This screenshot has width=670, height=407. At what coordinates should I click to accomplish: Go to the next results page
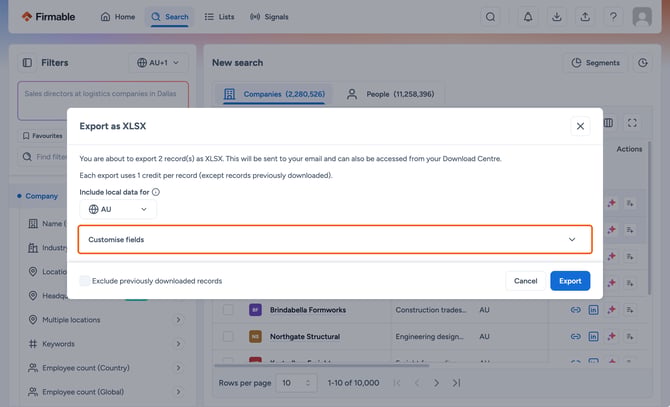(436, 383)
